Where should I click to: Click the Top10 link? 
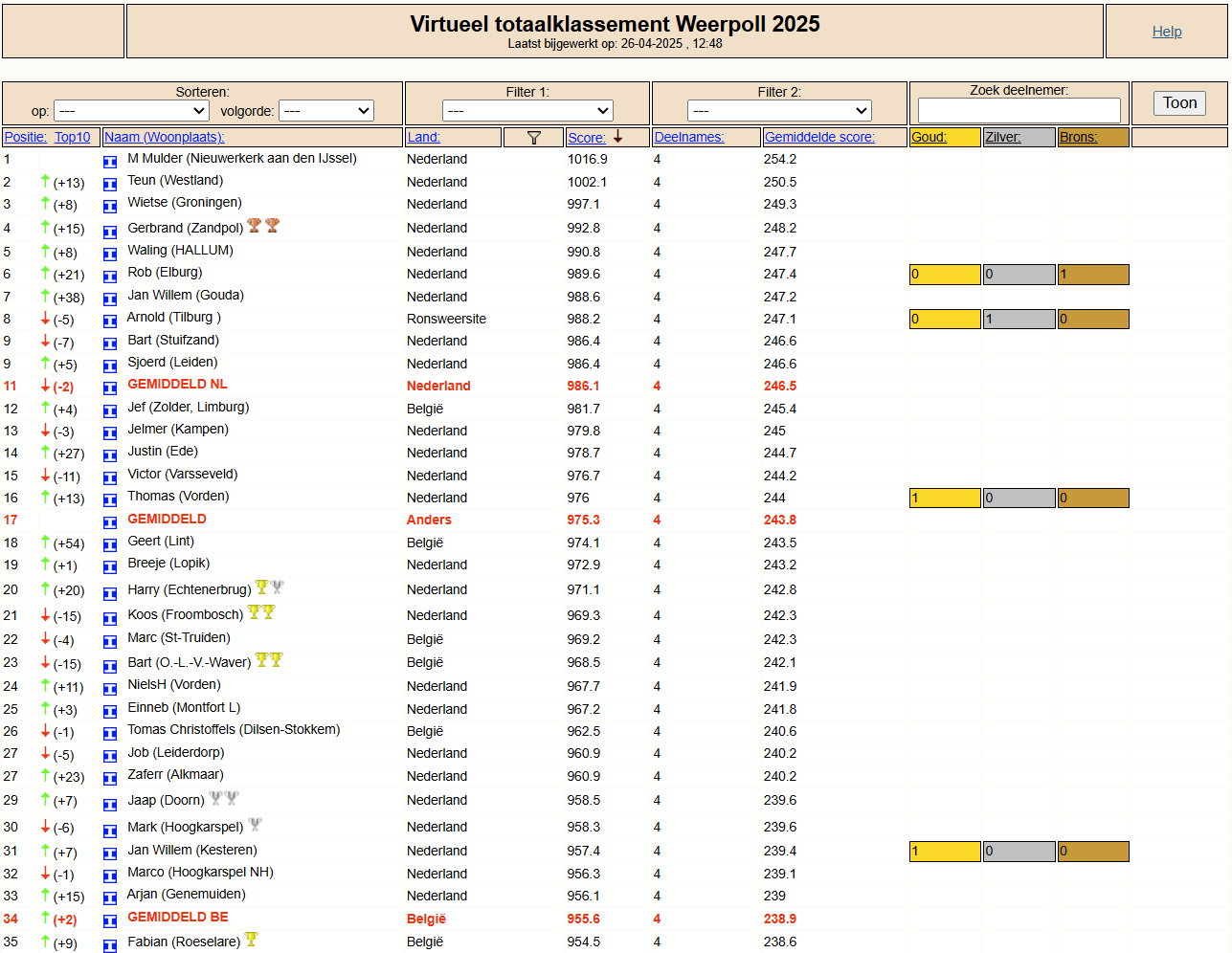(x=73, y=137)
